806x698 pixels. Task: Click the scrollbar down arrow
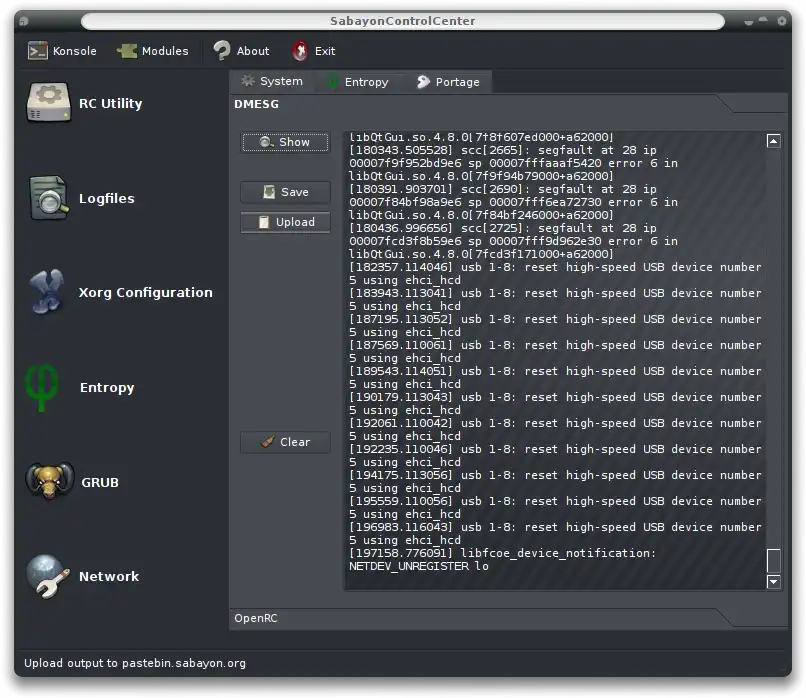tap(773, 582)
